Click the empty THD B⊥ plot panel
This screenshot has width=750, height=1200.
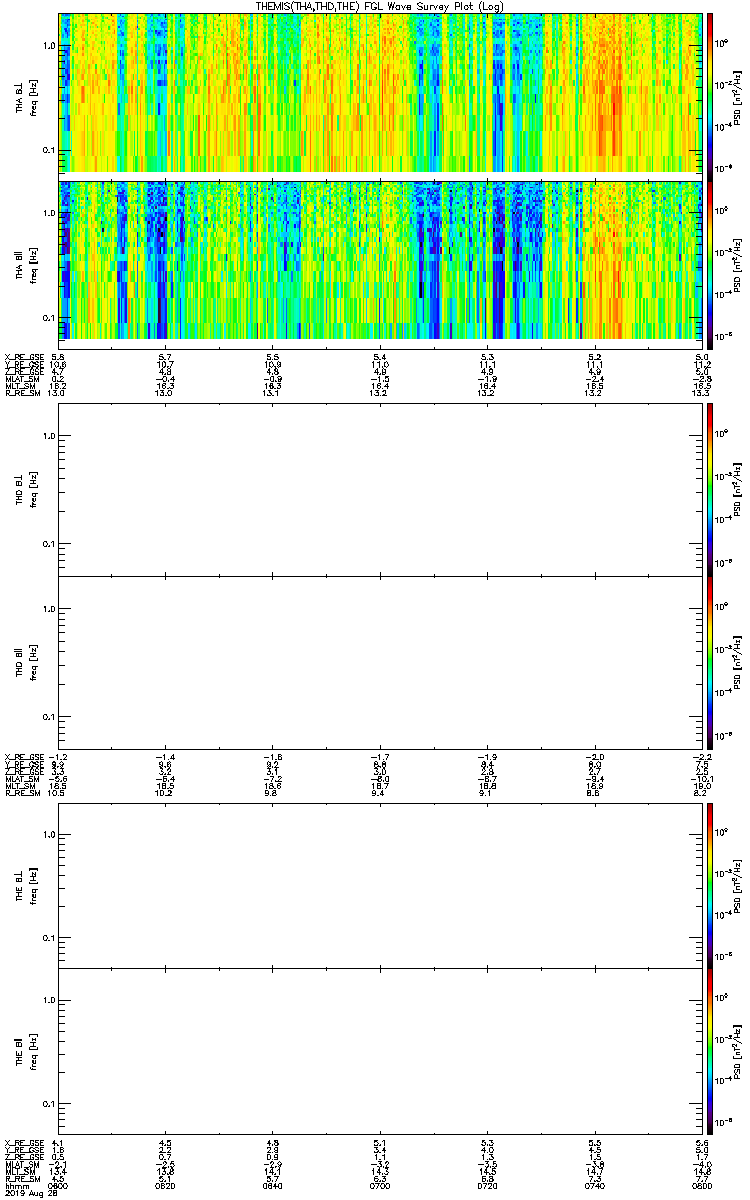380,489
